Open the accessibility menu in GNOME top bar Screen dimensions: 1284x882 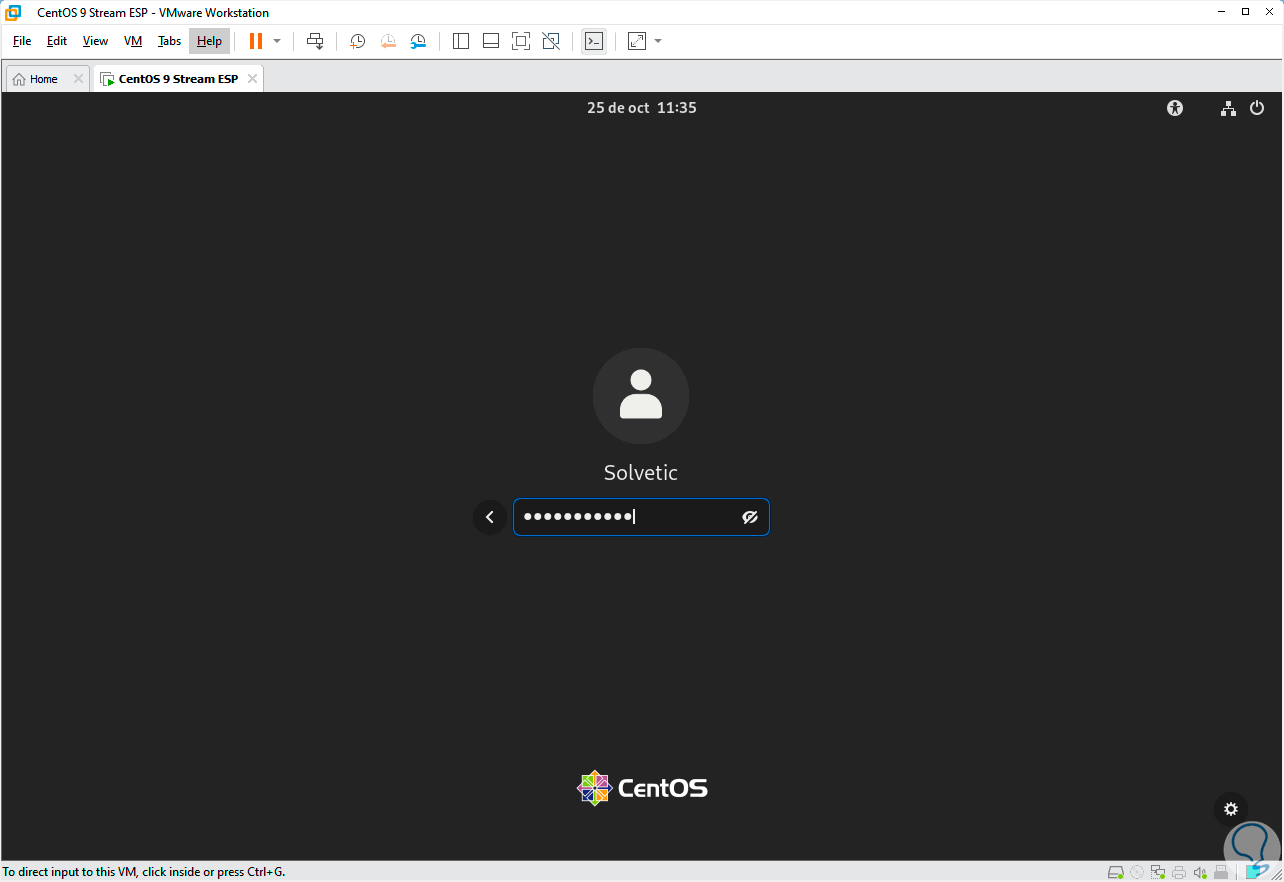1175,108
